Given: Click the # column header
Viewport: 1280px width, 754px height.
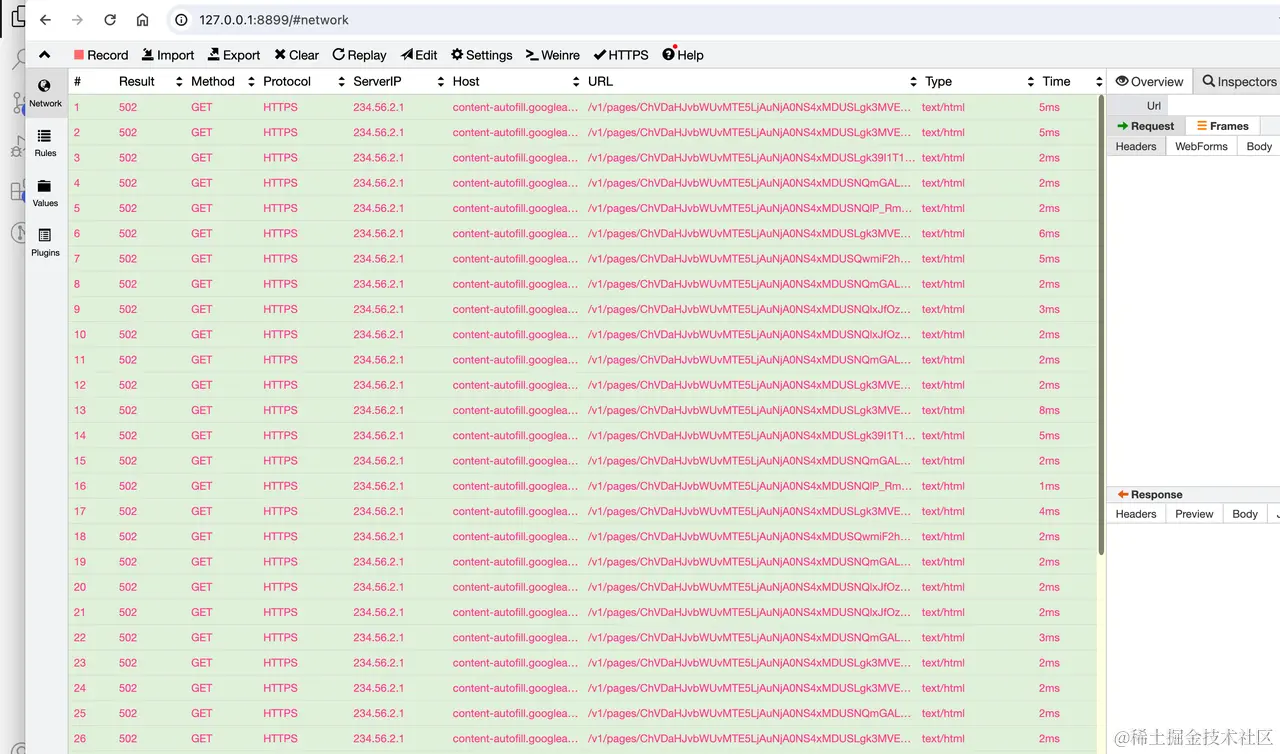Looking at the screenshot, I should [x=78, y=82].
